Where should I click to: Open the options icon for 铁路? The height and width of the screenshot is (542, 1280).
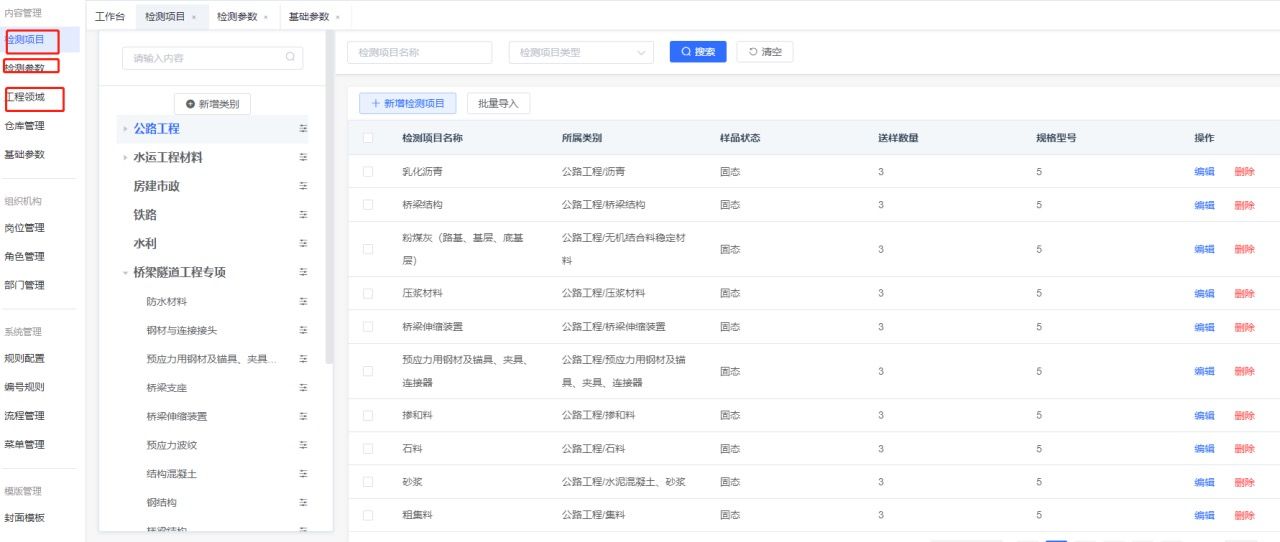303,215
